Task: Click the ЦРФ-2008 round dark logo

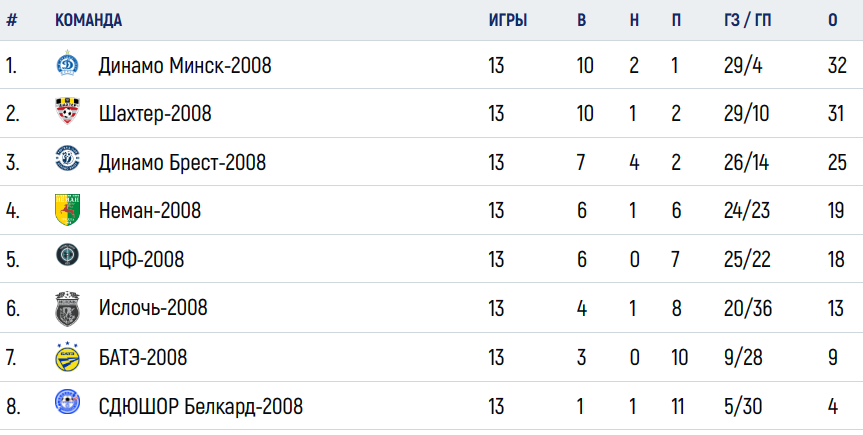Action: (x=68, y=256)
